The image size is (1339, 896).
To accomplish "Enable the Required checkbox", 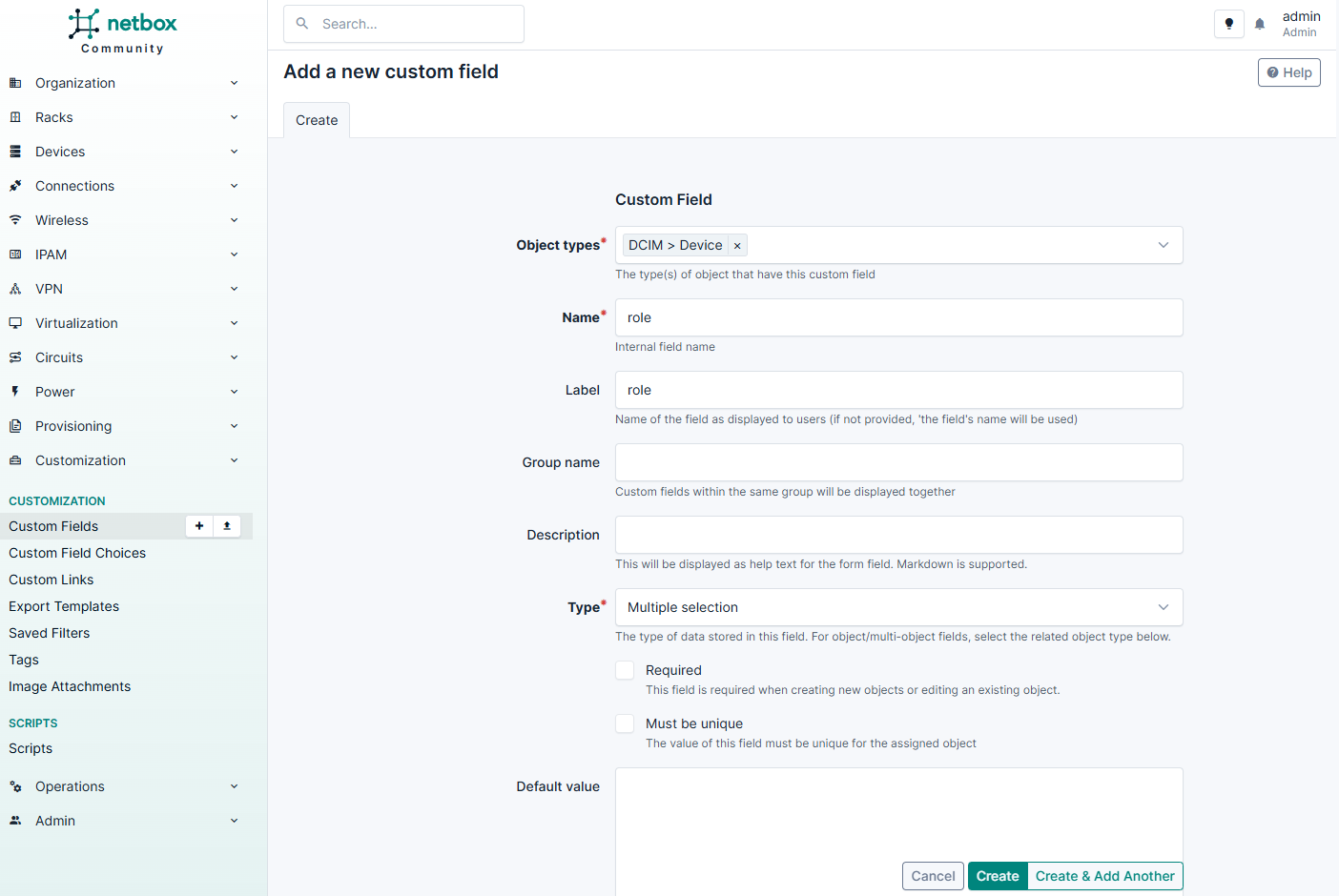I will pos(625,671).
